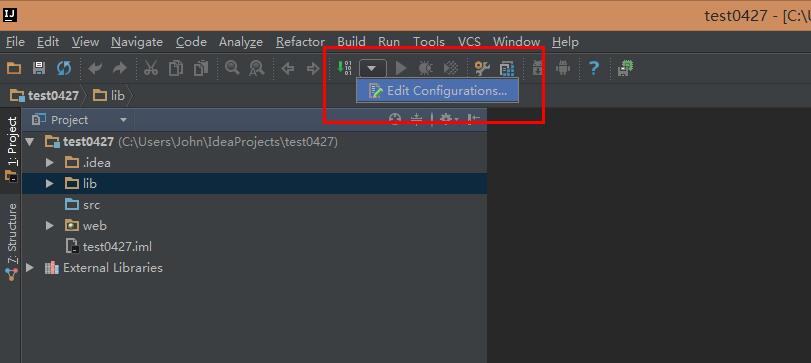The width and height of the screenshot is (811, 363).
Task: Select Edit Configurations... from the popup
Action: click(438, 91)
